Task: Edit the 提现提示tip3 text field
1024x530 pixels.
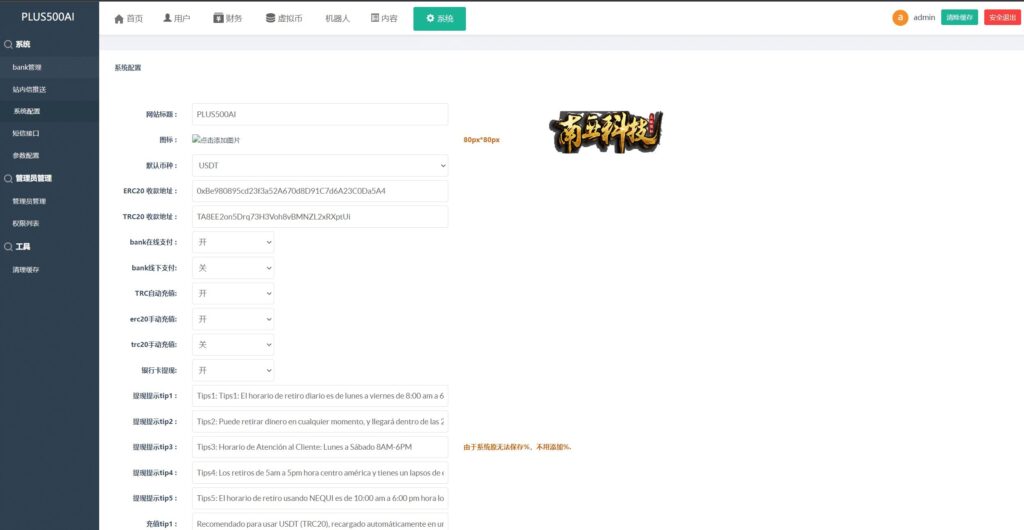Action: point(320,447)
